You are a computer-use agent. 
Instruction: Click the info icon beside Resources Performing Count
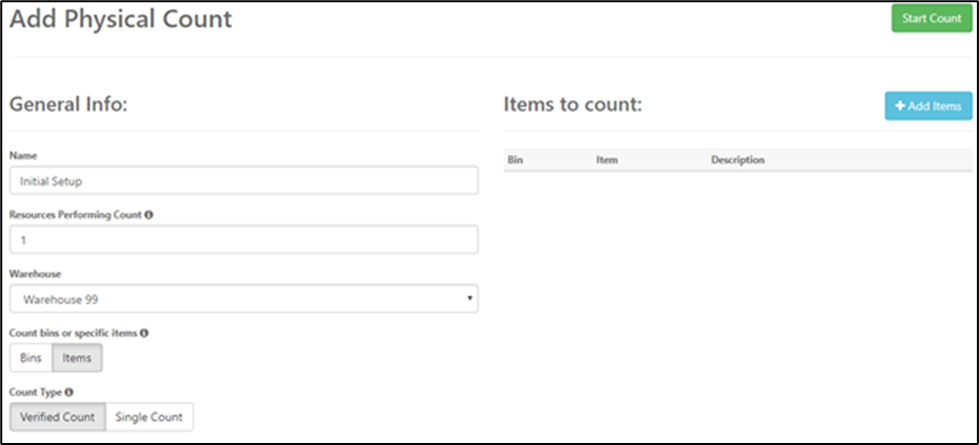click(x=149, y=215)
